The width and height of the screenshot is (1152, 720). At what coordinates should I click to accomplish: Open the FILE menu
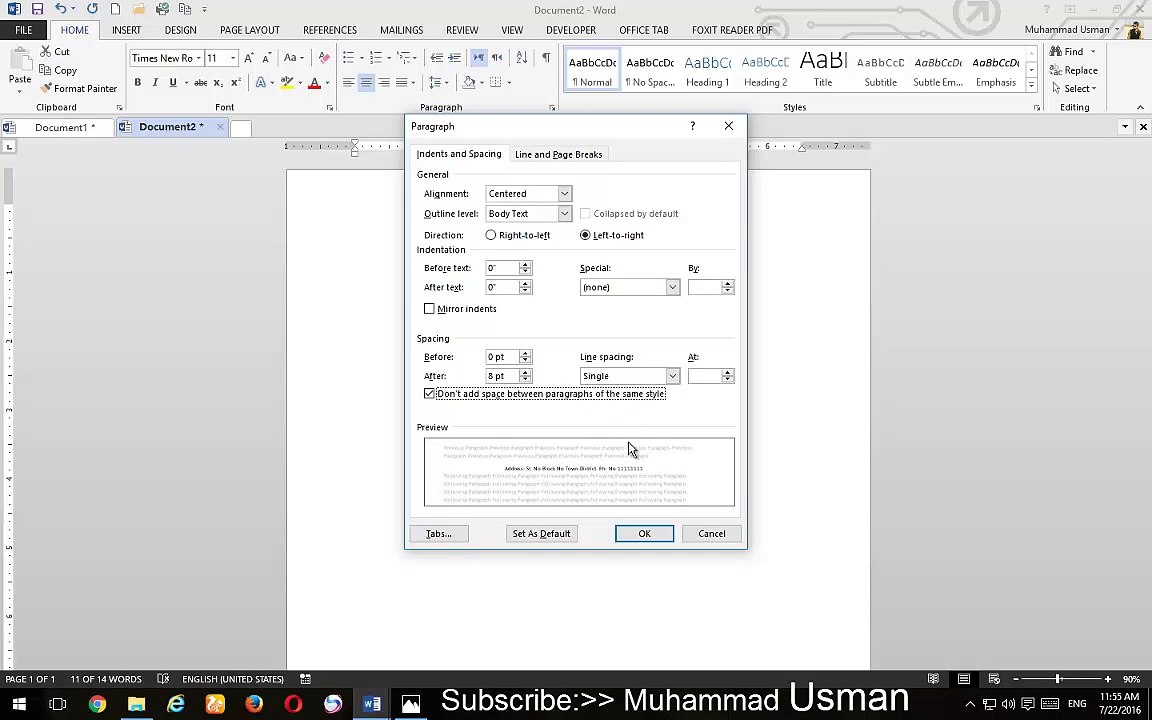coord(24,30)
